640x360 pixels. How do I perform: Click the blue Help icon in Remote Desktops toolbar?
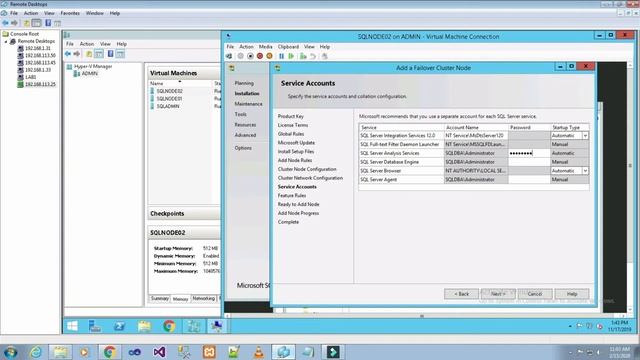pos(48,23)
